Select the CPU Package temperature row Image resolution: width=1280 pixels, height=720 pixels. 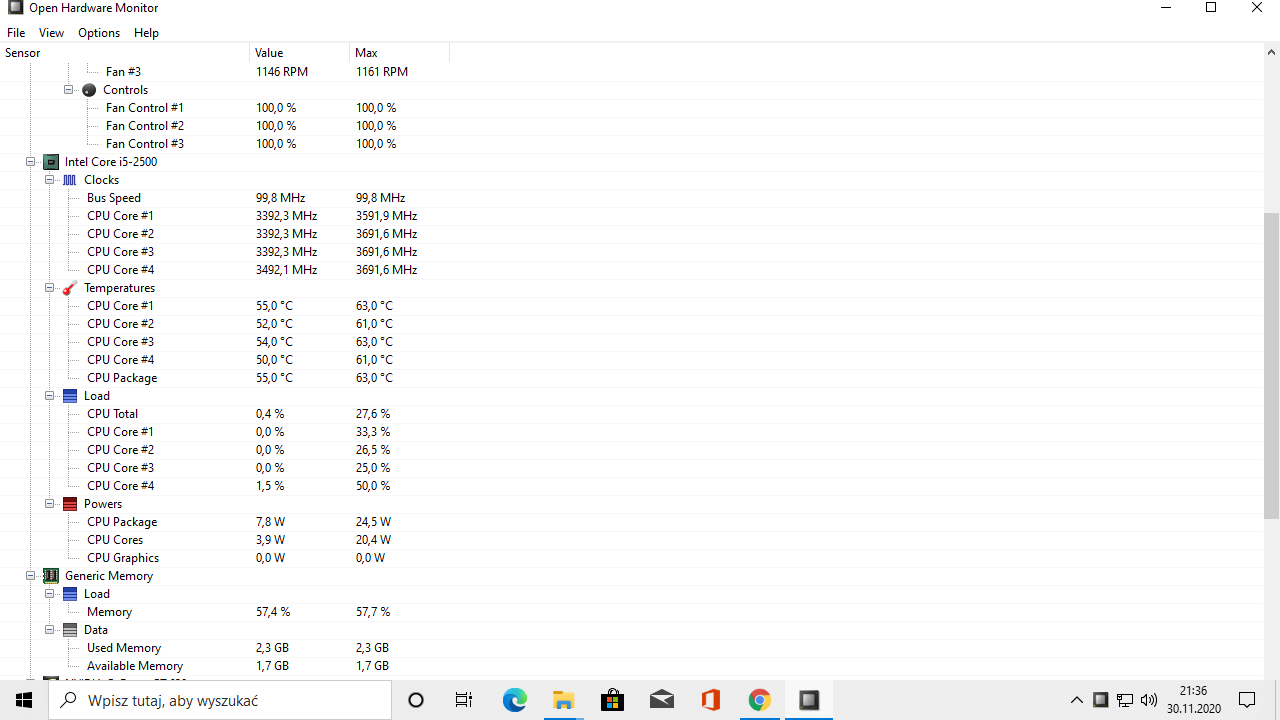pyautogui.click(x=632, y=378)
